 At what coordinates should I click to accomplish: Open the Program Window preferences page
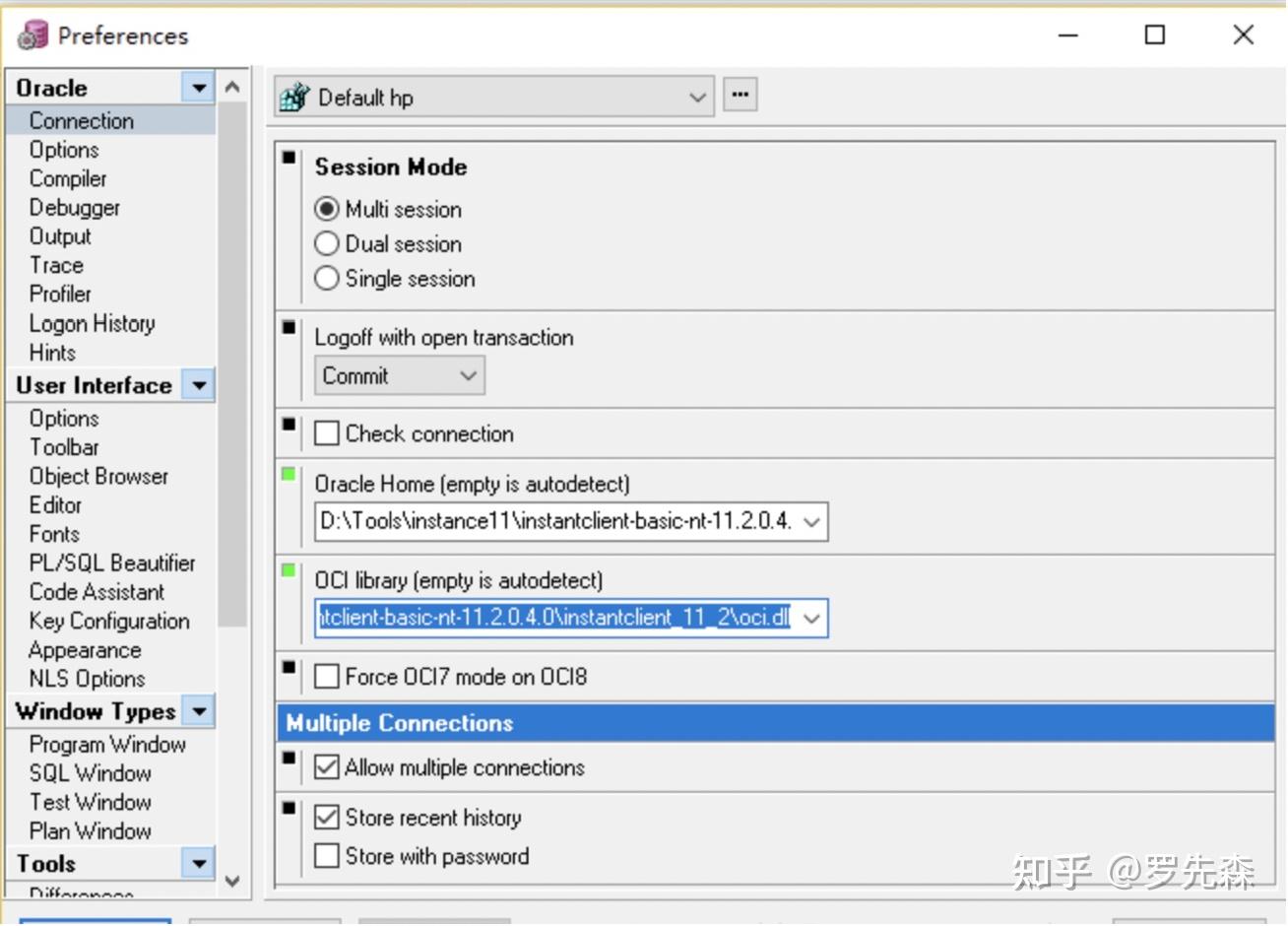click(107, 745)
